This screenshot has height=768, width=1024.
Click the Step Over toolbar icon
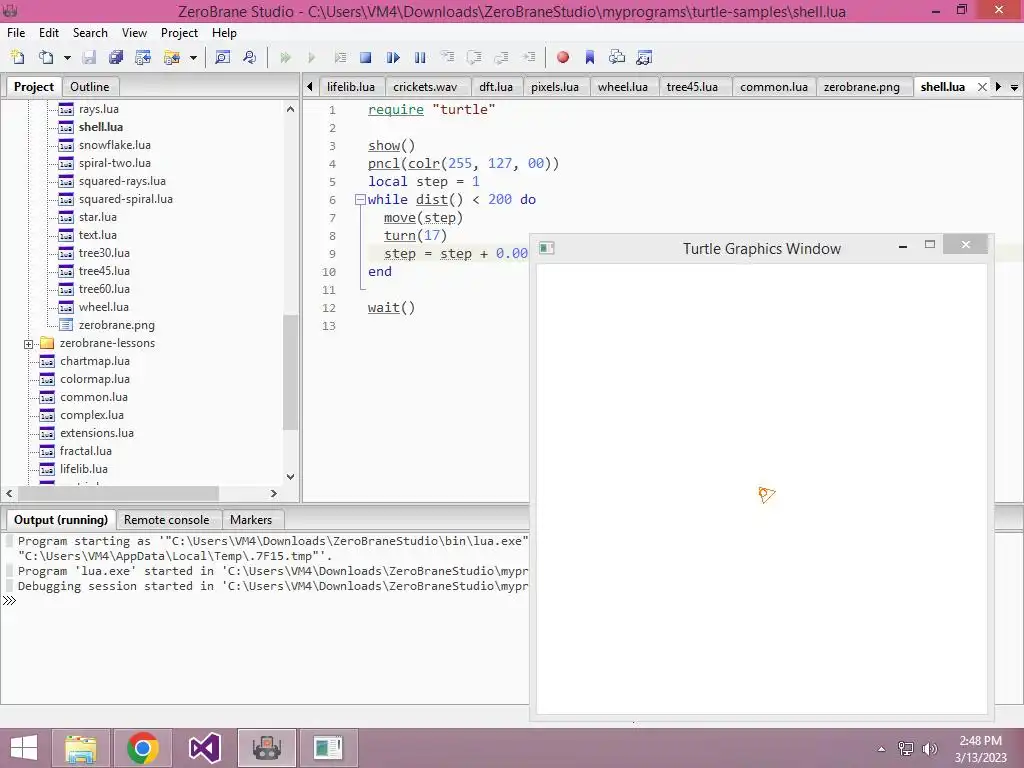tap(475, 57)
